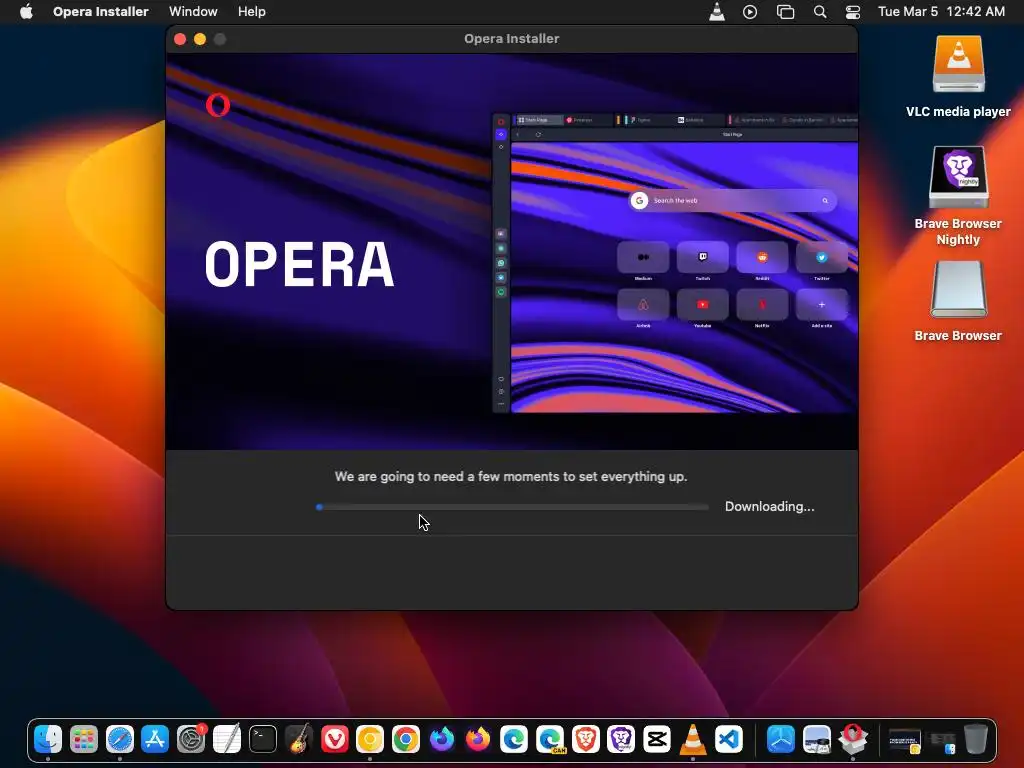The height and width of the screenshot is (768, 1024).
Task: Open CapCut from the Dock
Action: 656,739
